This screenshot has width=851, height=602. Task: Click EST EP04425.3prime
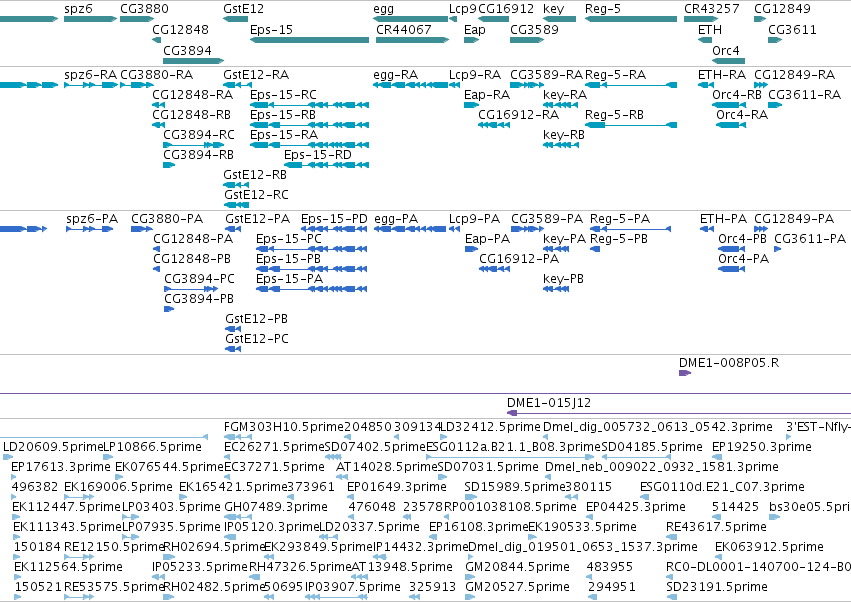pyautogui.click(x=636, y=507)
